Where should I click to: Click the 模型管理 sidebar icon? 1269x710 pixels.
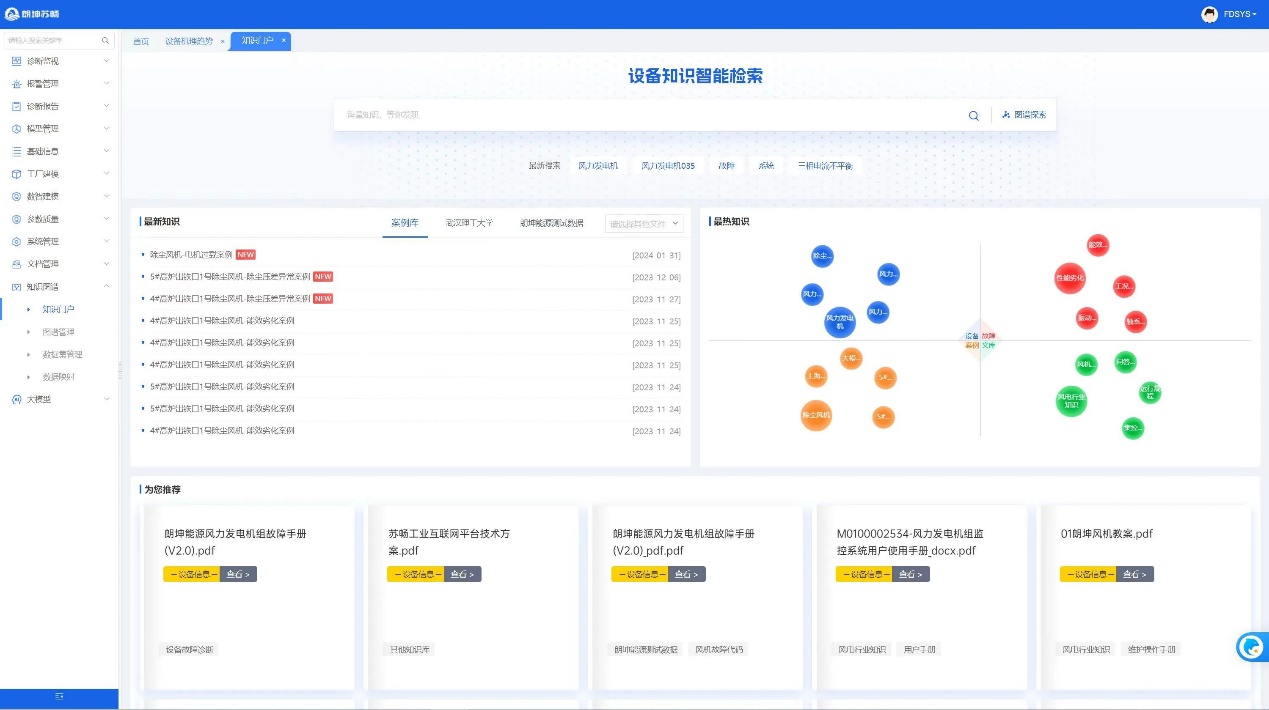click(16, 129)
